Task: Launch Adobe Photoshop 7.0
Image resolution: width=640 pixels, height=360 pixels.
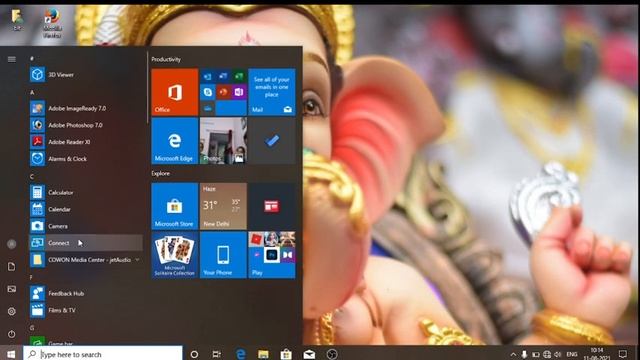Action: pyautogui.click(x=86, y=125)
